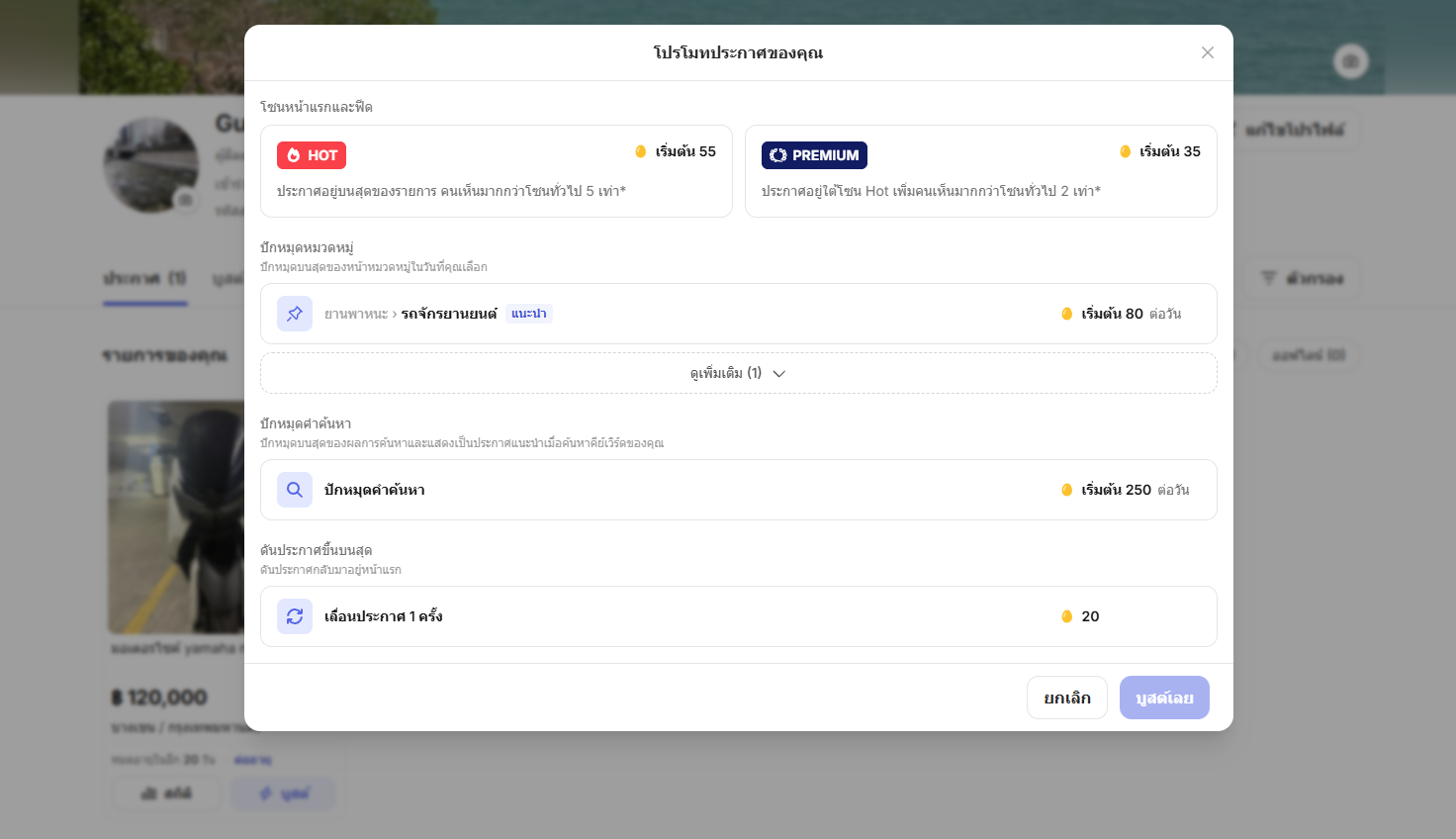Expand ดูเพิ่มเติม (1) to show more categories
1456x839 pixels.
pos(739,373)
